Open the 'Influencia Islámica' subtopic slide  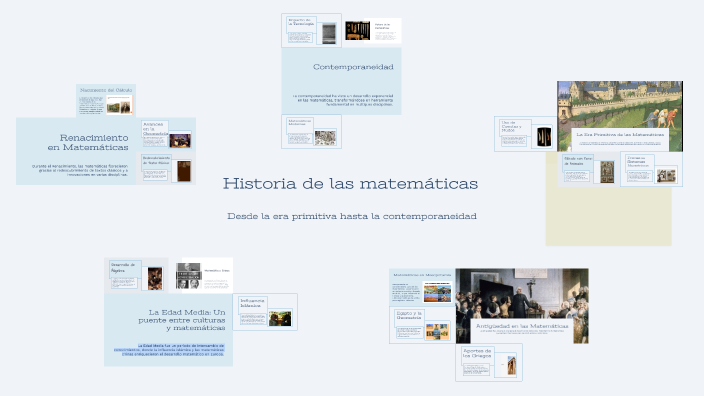265,312
